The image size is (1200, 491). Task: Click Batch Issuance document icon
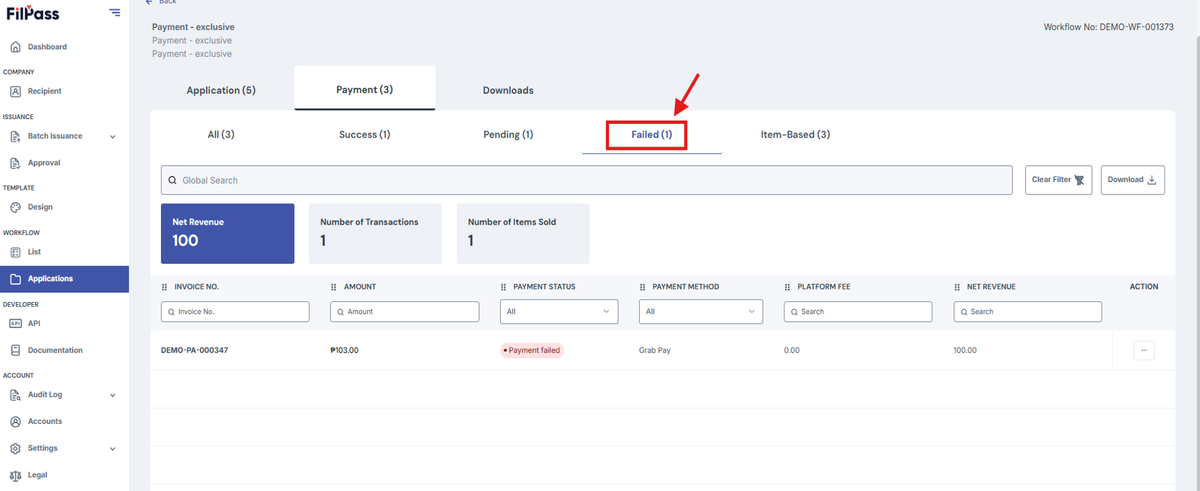15,136
